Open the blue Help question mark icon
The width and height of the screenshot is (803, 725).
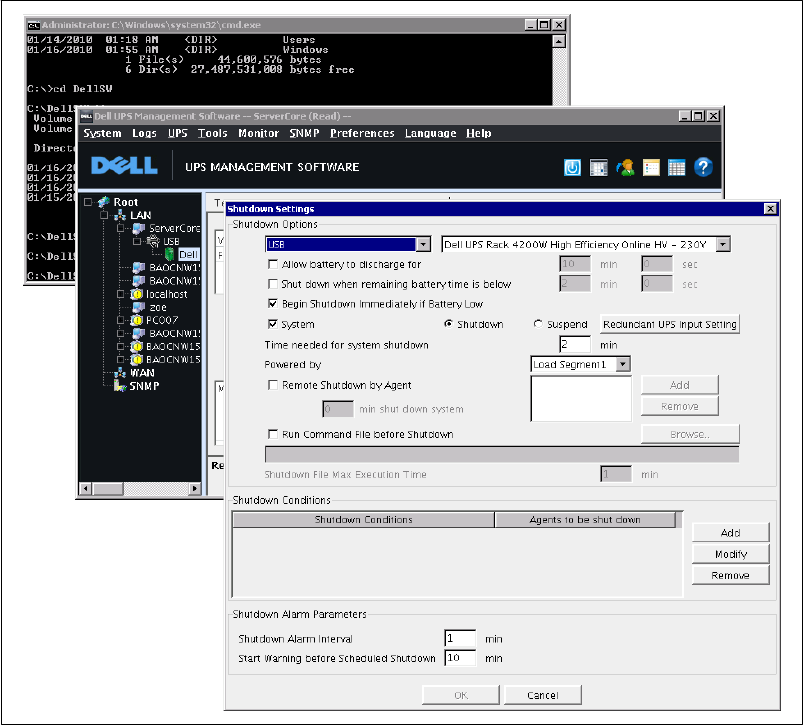703,167
